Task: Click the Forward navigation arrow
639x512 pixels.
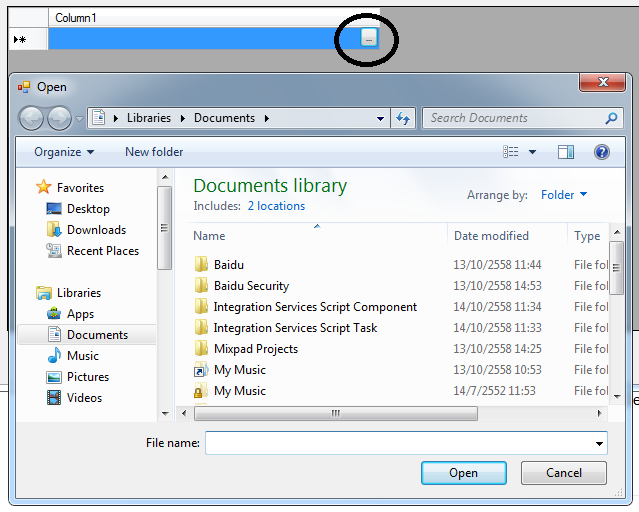Action: point(59,118)
